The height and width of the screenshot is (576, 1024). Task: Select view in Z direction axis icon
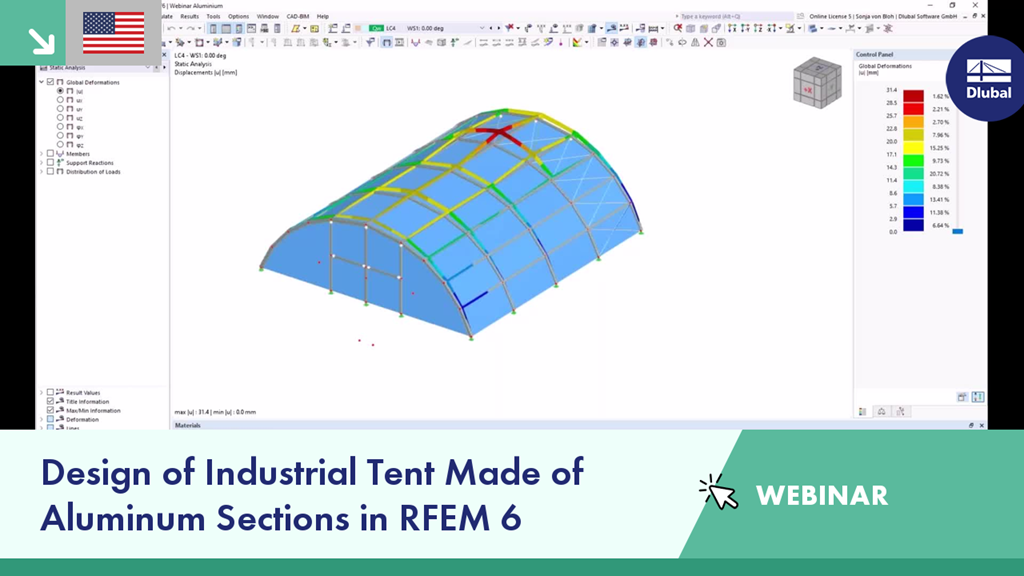click(x=758, y=28)
